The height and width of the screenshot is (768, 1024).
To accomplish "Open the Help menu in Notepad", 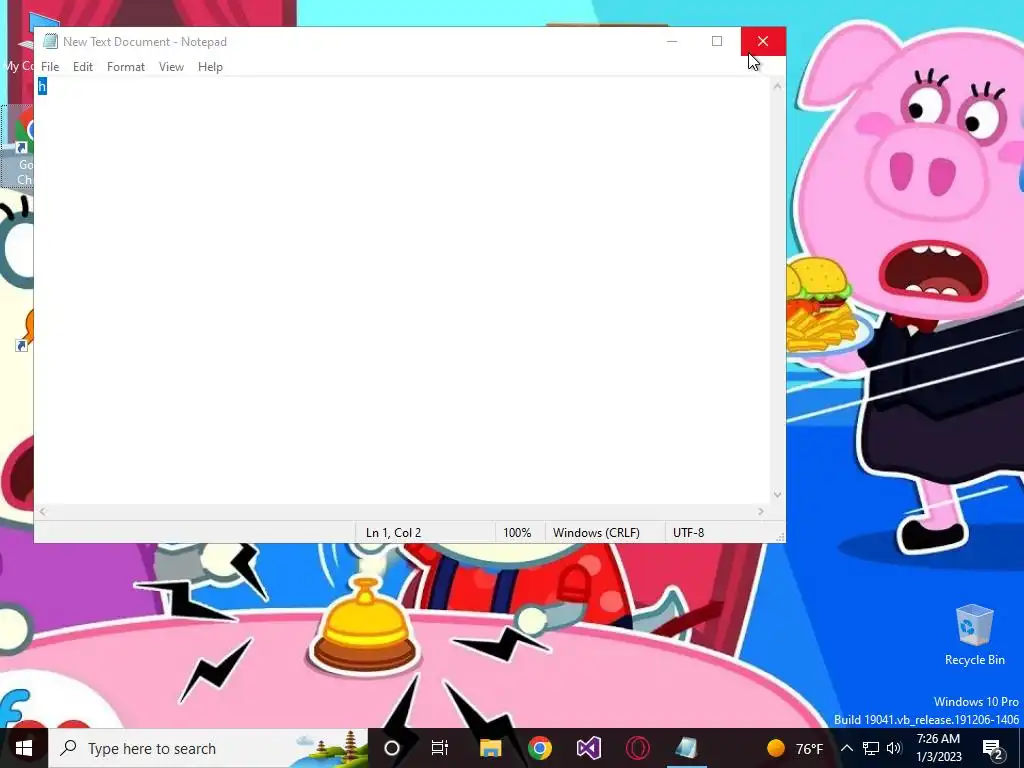I will point(210,67).
